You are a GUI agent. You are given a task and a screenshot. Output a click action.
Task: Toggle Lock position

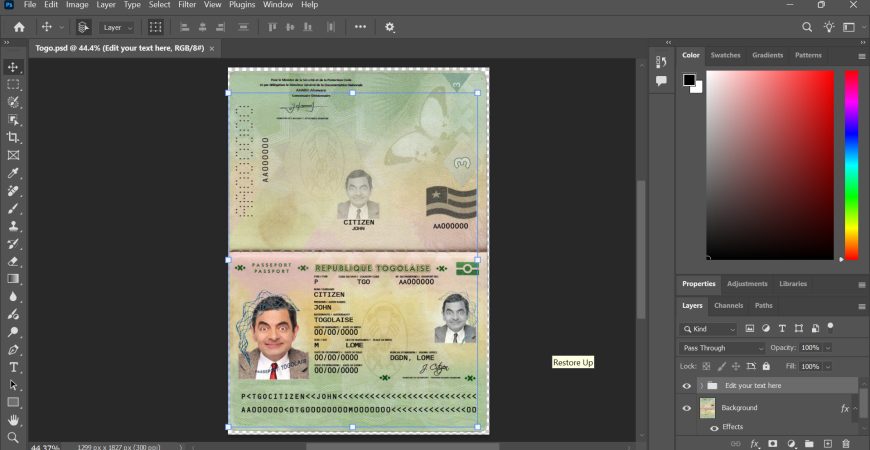(736, 366)
